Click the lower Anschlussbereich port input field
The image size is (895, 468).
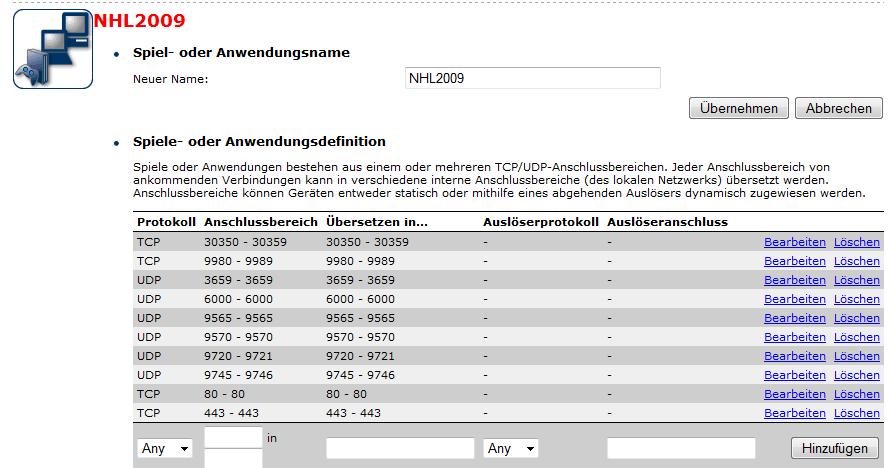click(233, 458)
